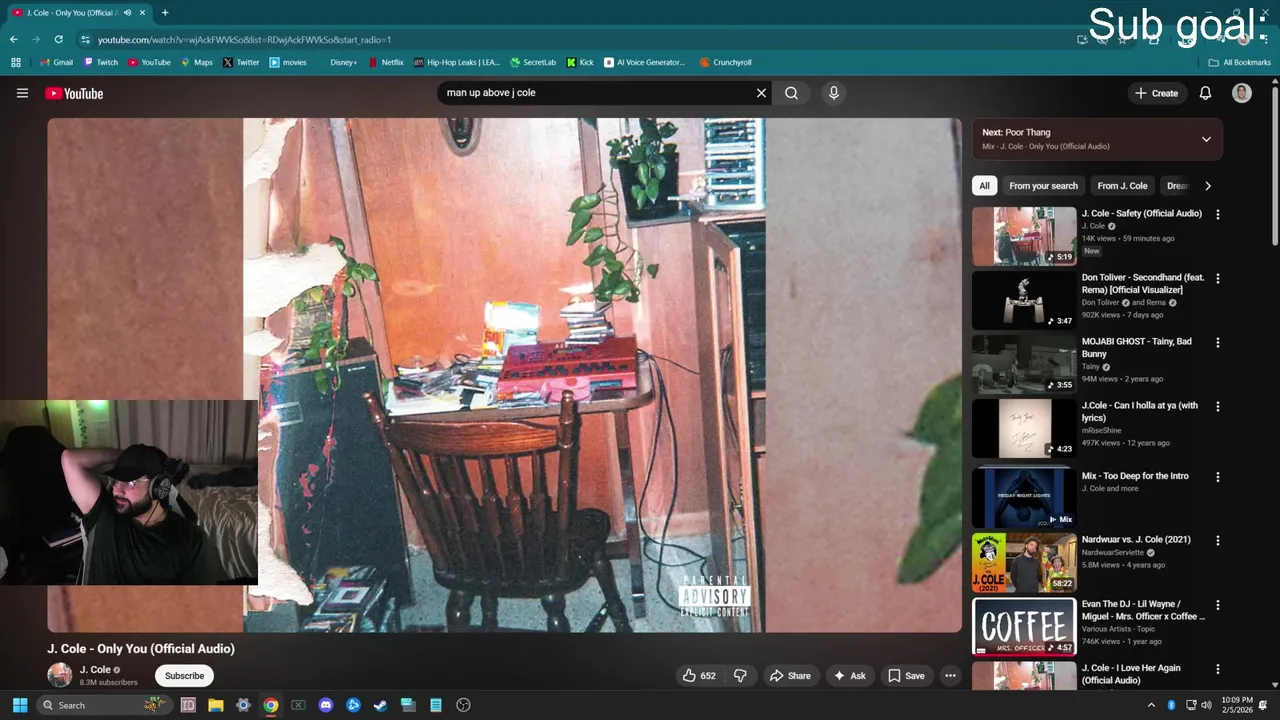The image size is (1280, 720).
Task: Clear the search box with the X
Action: point(761,93)
